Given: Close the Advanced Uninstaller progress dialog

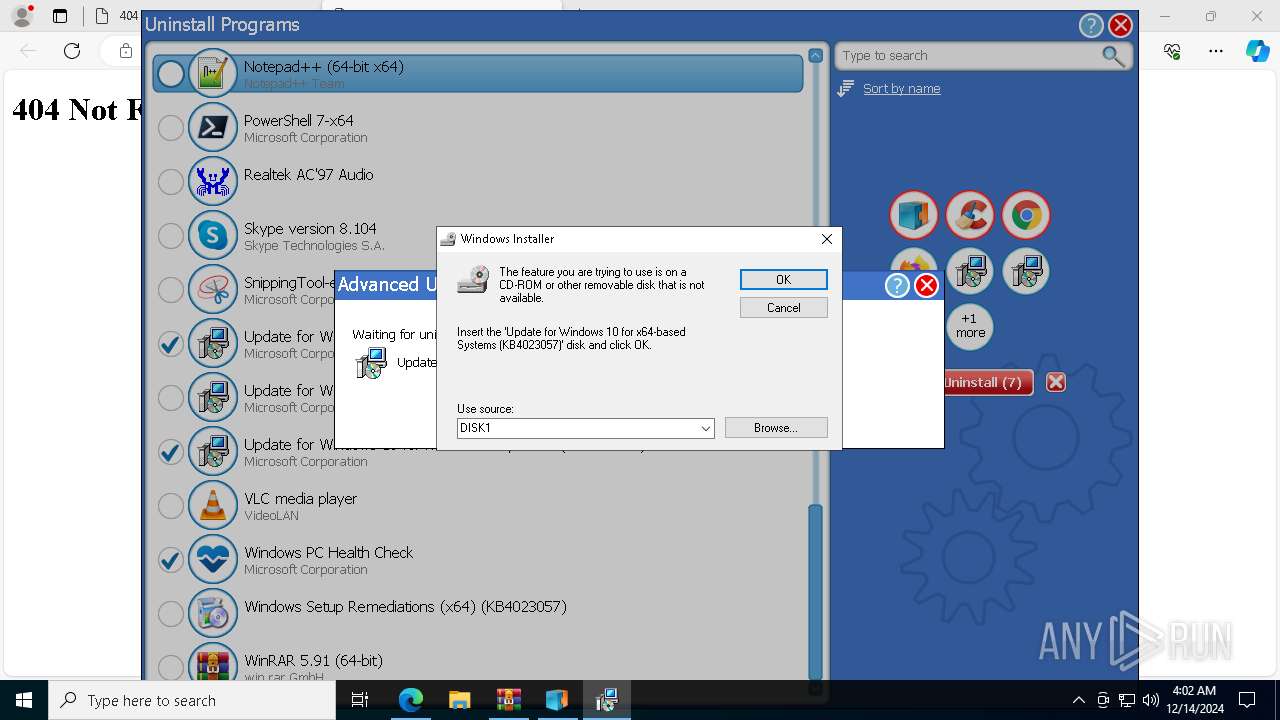Looking at the screenshot, I should tap(927, 286).
